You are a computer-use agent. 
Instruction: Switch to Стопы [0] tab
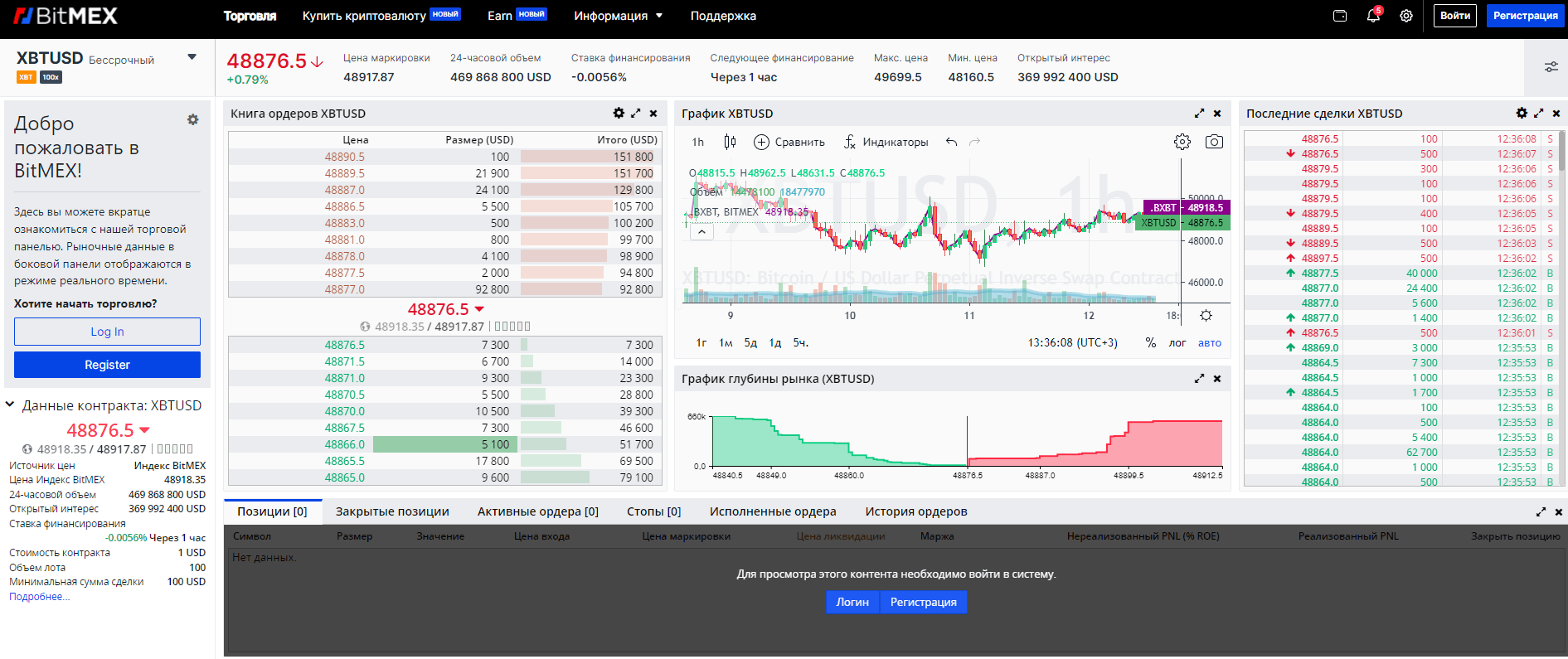654,511
